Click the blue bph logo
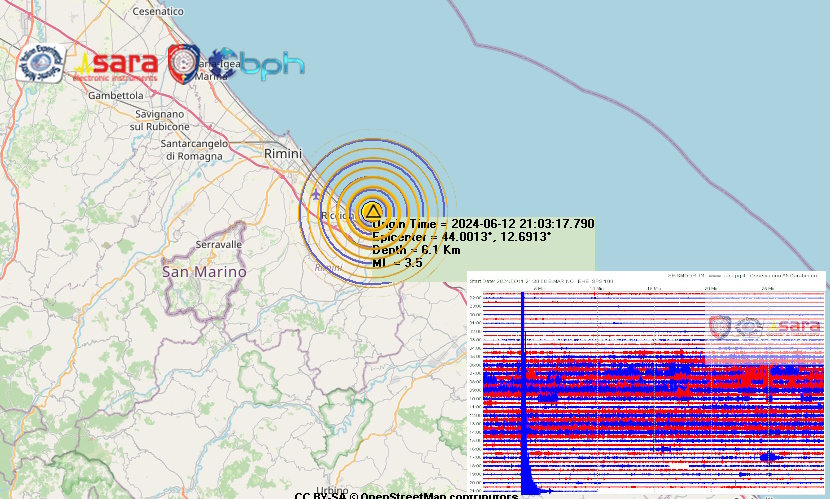The width and height of the screenshot is (830, 499). pos(258,64)
